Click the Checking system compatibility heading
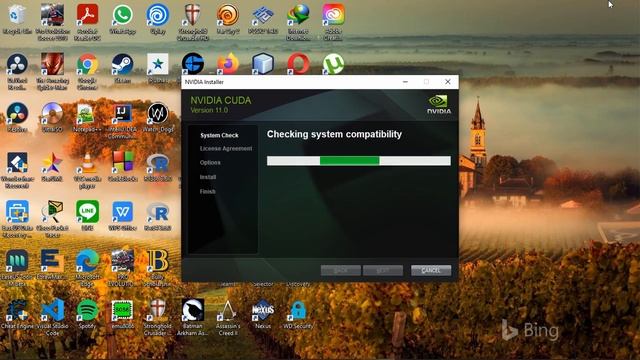The width and height of the screenshot is (640, 360). point(334,134)
